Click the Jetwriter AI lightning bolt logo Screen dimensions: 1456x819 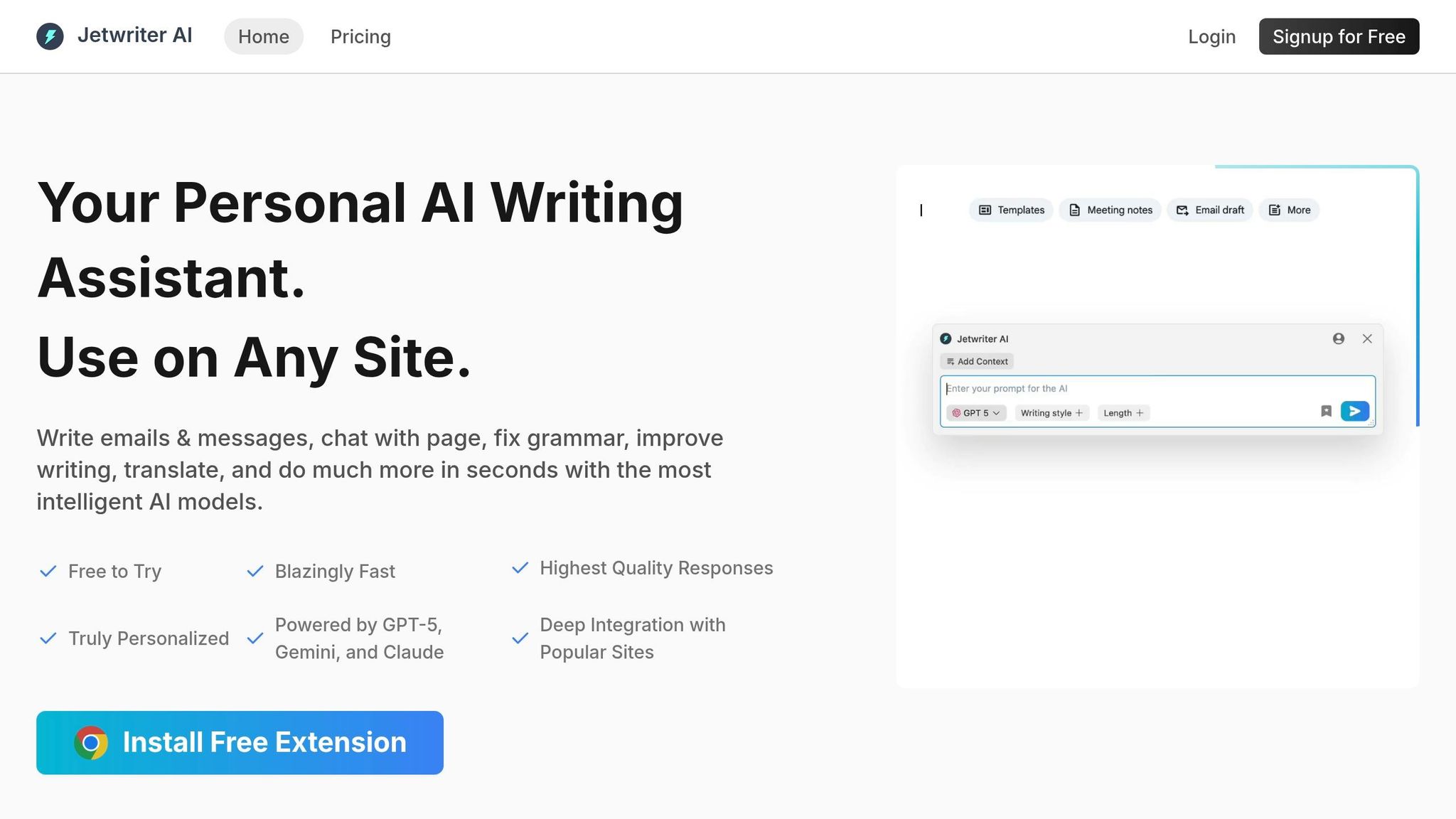(49, 36)
